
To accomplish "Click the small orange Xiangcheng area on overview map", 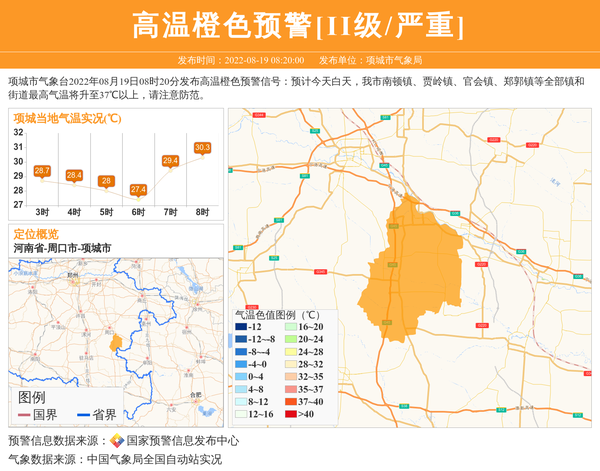I will [x=116, y=342].
